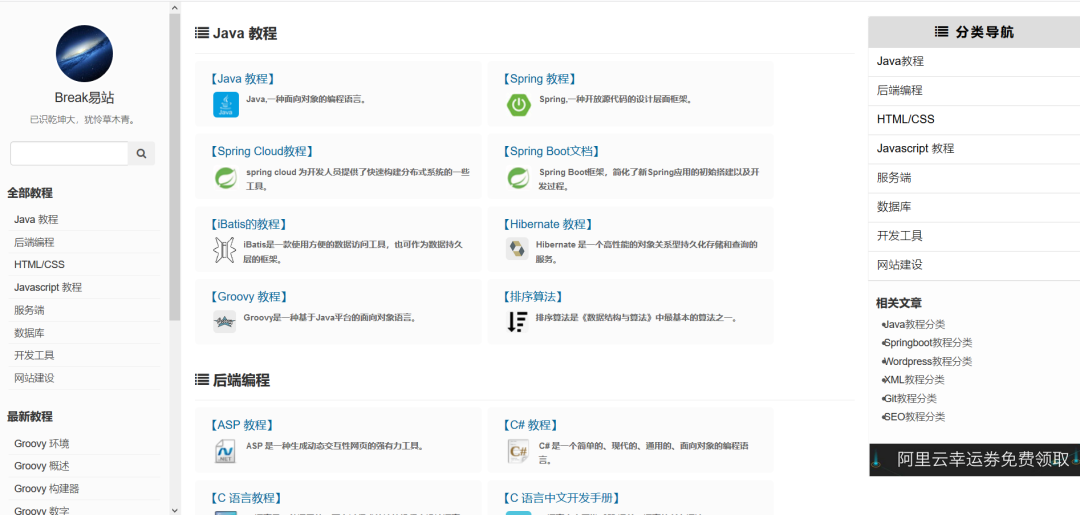Open Git教程分类 related article
The height and width of the screenshot is (515, 1080).
[x=910, y=398]
